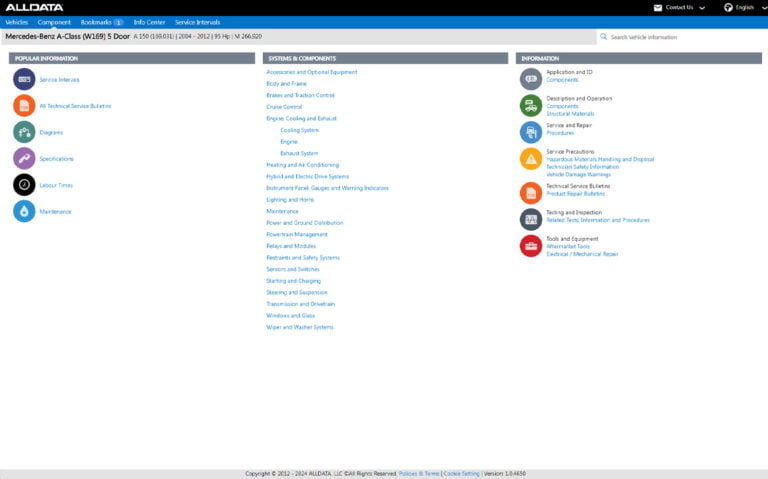Open Instrument Panel, Gauges and Warning Indicators
Screen dimensions: 768x479
click(x=327, y=188)
